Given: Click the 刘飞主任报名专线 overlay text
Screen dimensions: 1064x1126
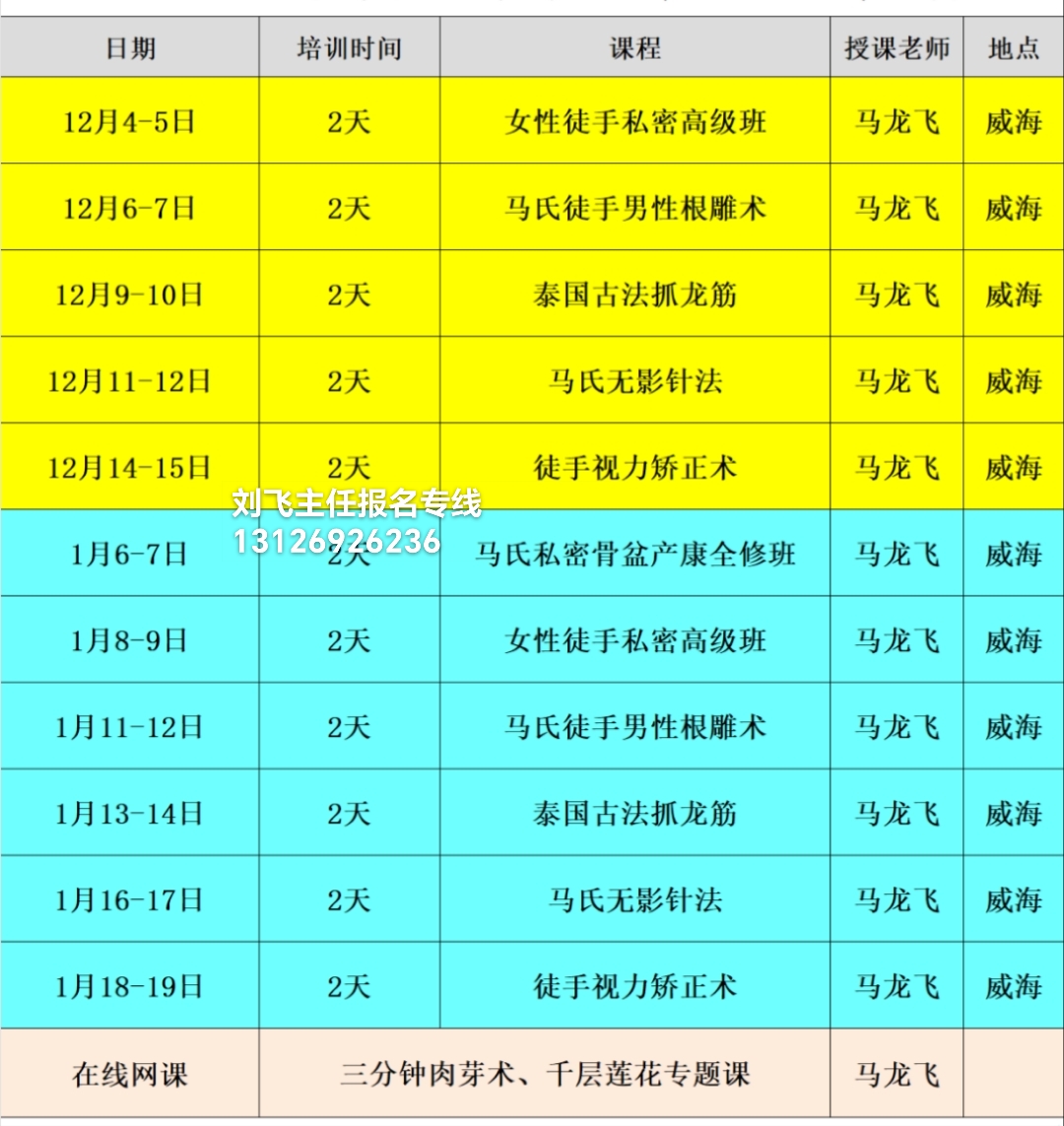Looking at the screenshot, I should (357, 504).
